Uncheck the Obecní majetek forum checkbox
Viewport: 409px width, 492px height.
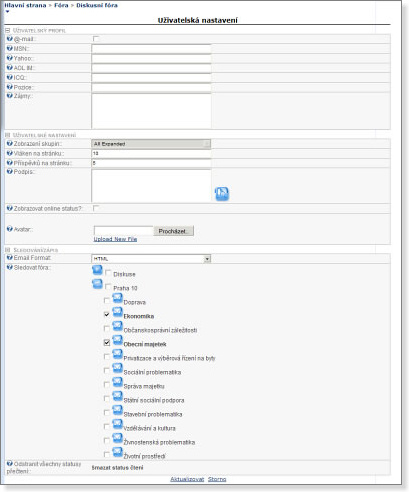[107, 342]
